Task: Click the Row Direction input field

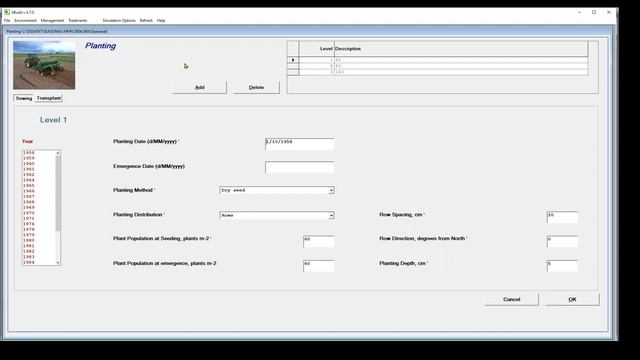Action: 562,241
